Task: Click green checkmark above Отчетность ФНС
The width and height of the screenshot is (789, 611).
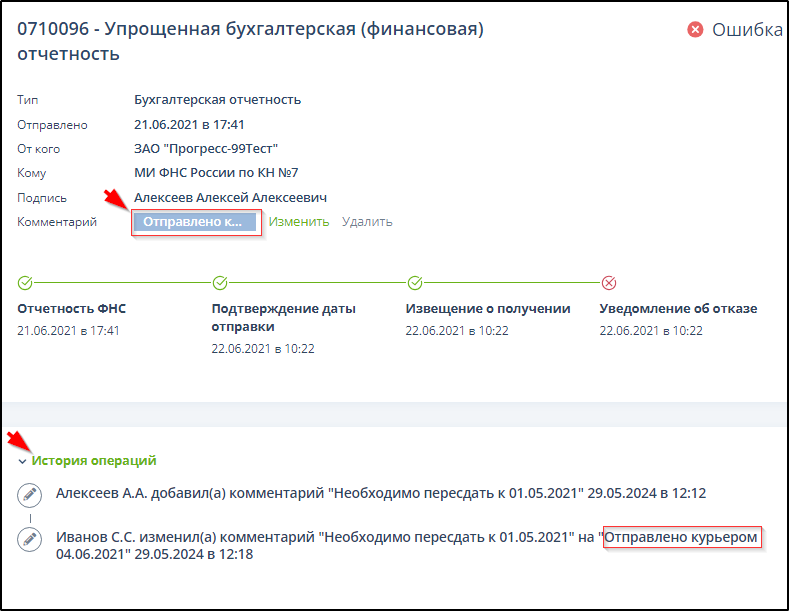Action: pos(25,283)
